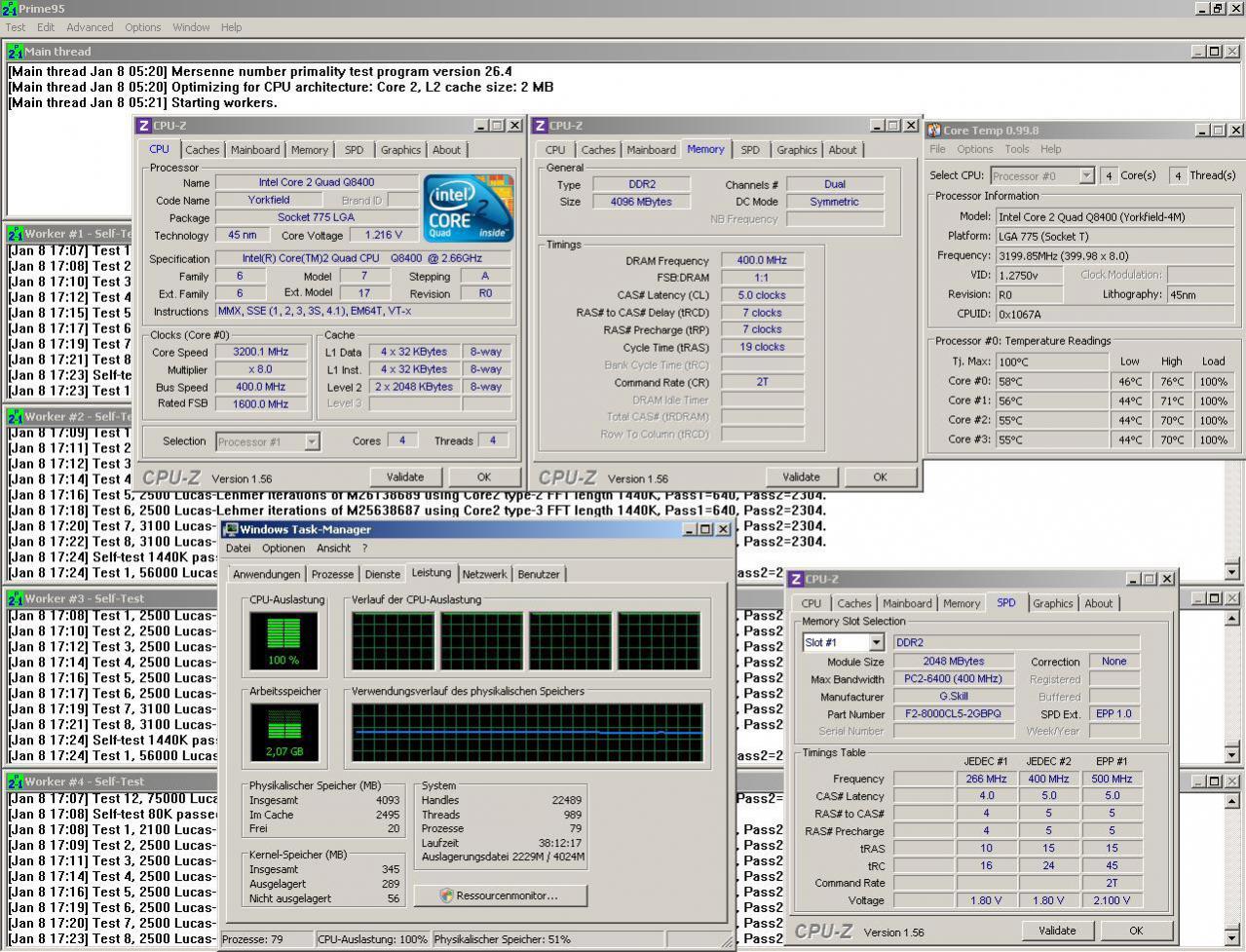Screen dimensions: 1246x952
Task: Click the Z icon of the CPU-Z SPD window
Action: tap(796, 579)
